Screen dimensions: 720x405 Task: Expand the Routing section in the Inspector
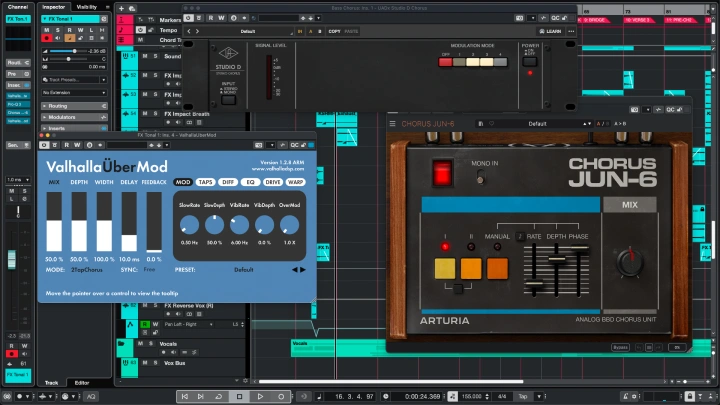74,106
